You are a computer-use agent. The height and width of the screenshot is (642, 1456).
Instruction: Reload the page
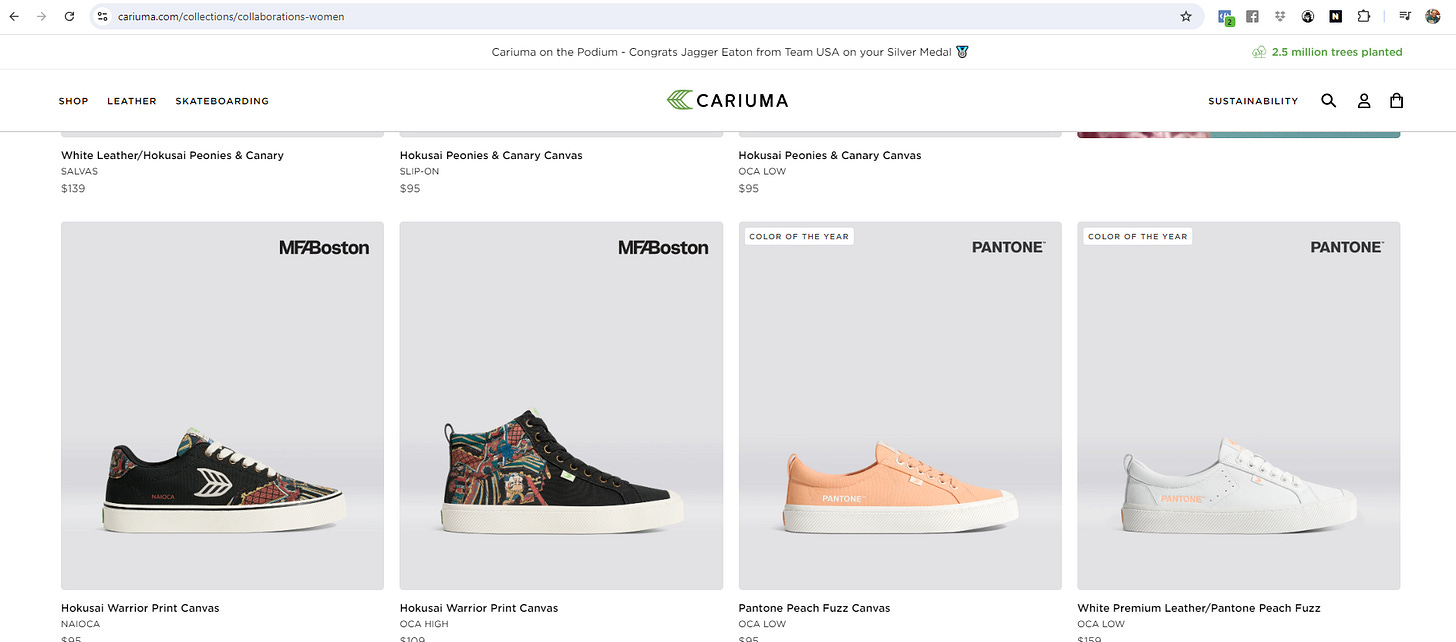(x=69, y=16)
